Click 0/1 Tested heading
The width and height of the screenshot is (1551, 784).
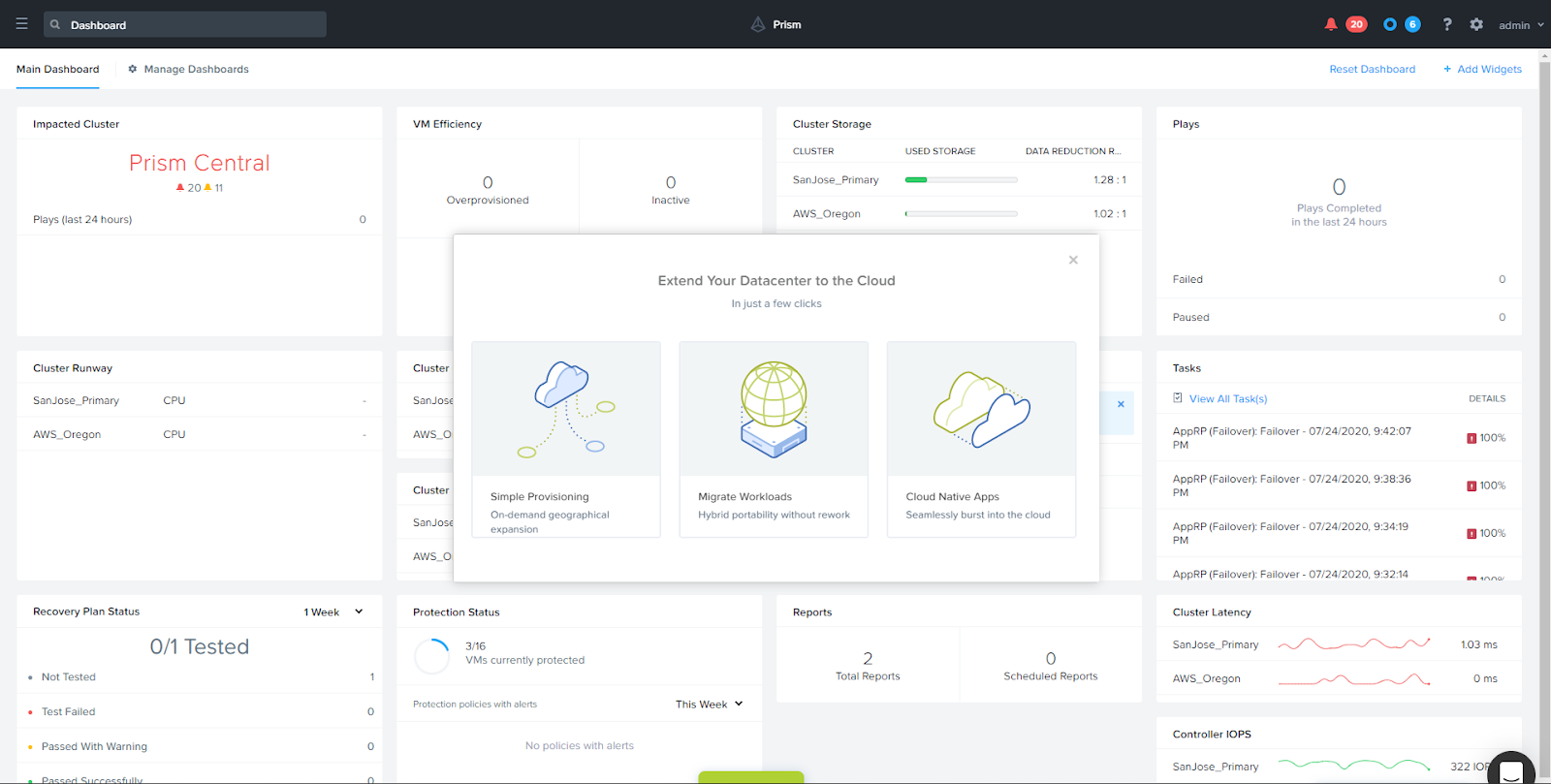[x=200, y=646]
